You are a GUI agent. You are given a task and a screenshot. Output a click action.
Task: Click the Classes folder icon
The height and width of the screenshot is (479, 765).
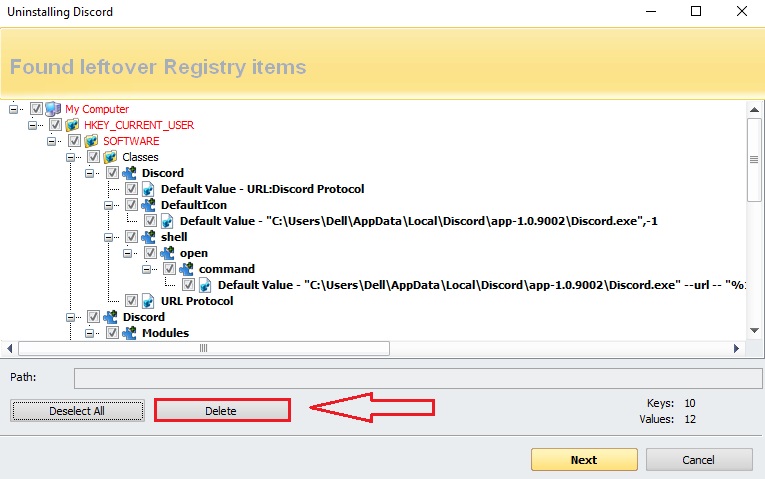tap(110, 157)
